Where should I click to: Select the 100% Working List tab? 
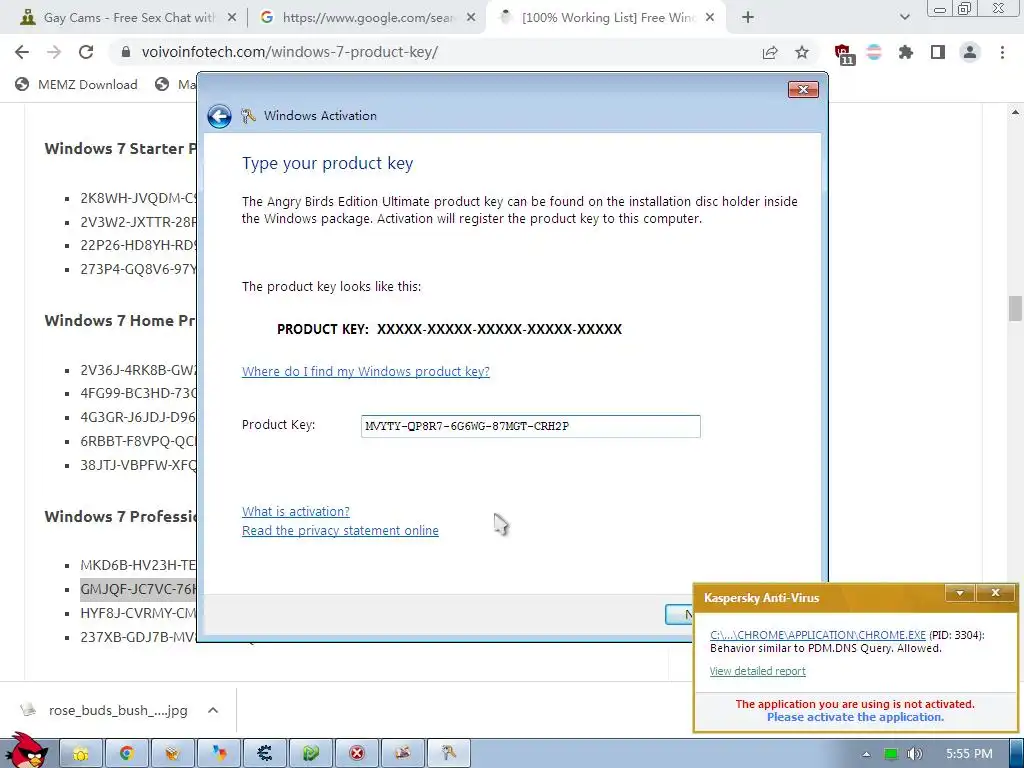[609, 18]
